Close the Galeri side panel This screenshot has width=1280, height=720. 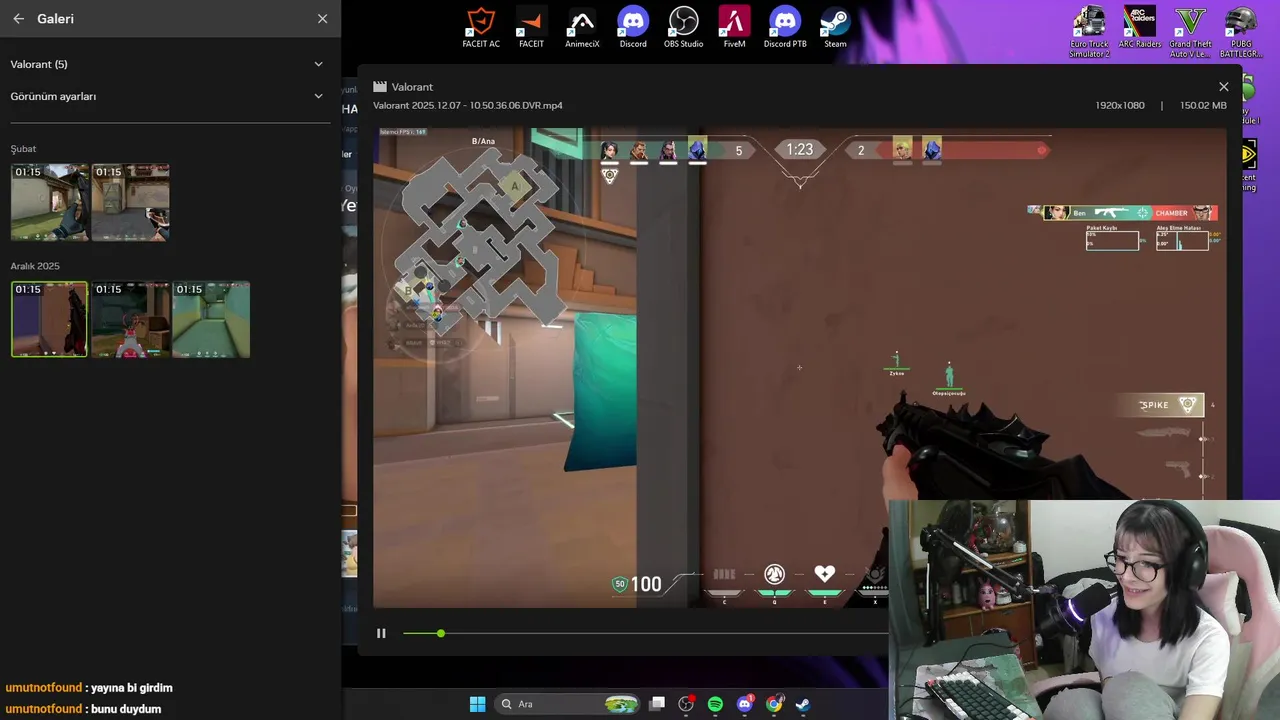click(x=322, y=19)
